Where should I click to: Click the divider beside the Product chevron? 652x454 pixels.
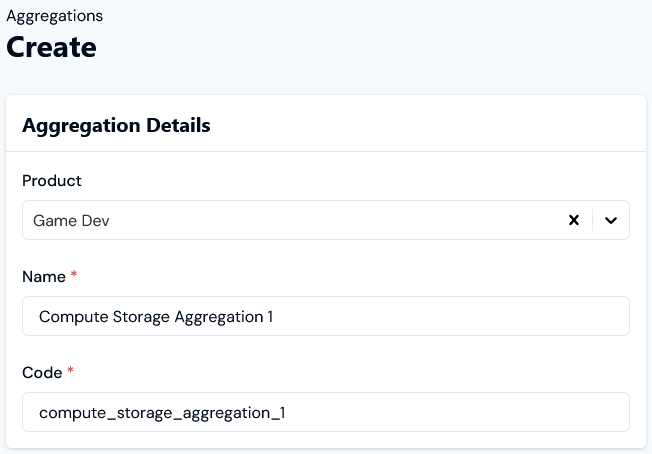coord(592,220)
